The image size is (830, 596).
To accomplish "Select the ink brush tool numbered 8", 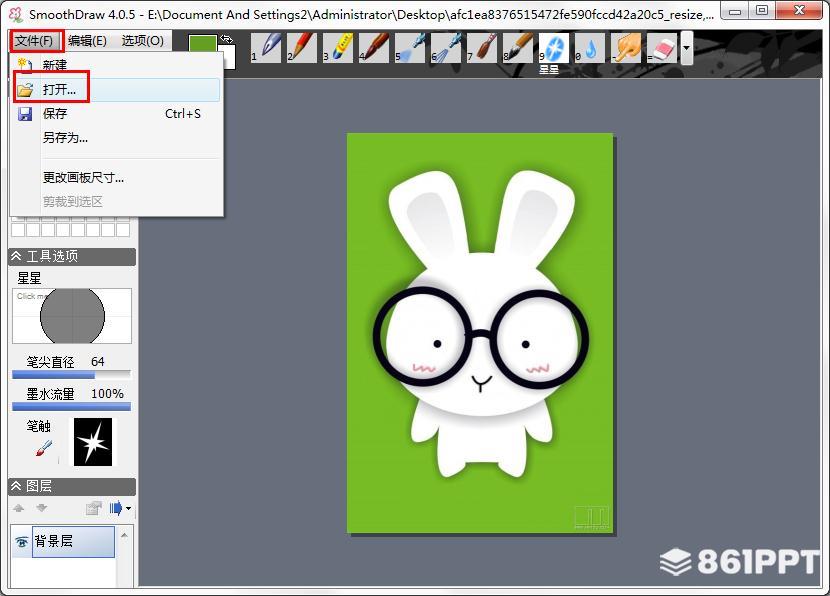I will click(518, 48).
